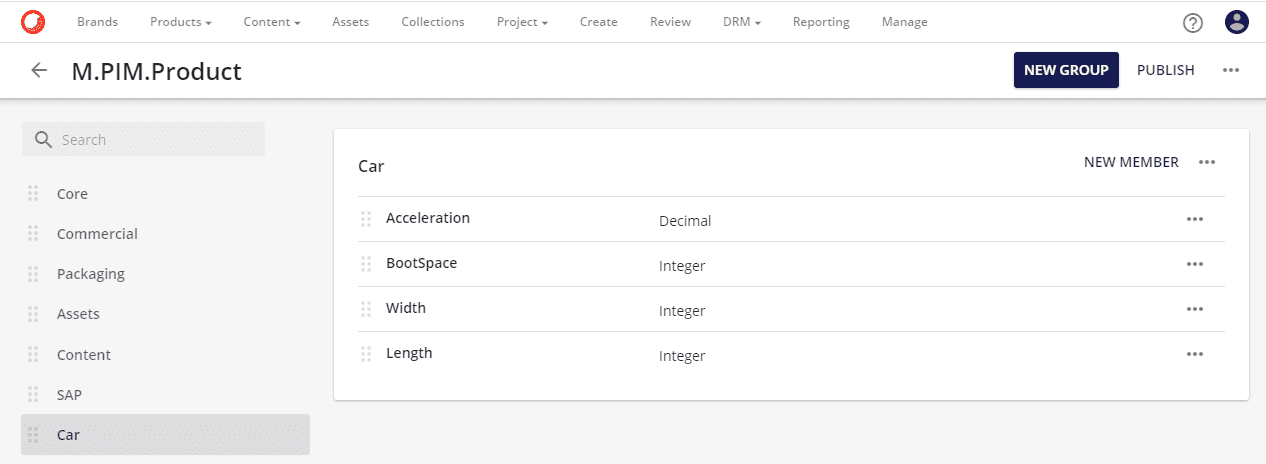Click the drag handle beside SAP
Image resolution: width=1266 pixels, height=464 pixels.
(x=33, y=395)
